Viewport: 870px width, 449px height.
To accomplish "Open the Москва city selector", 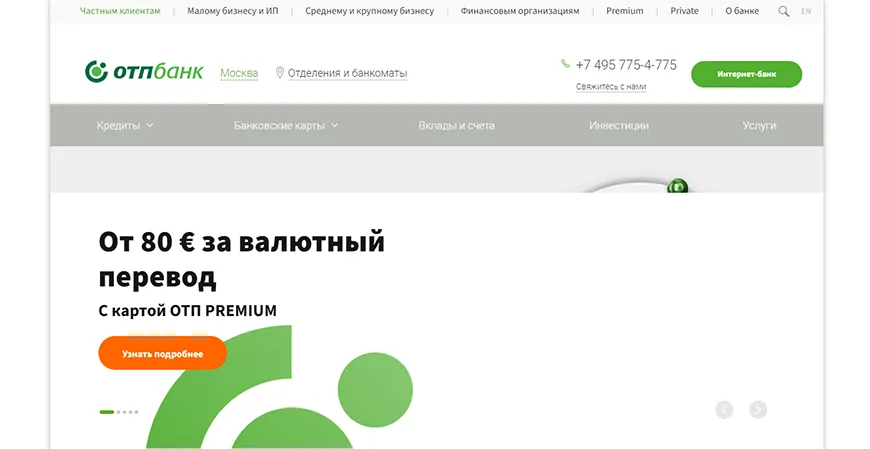I will (239, 73).
